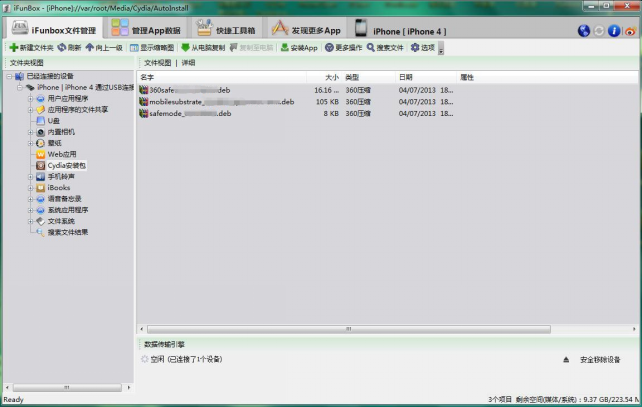Click the blue info icon
Viewport: 642px width, 407px height.
point(614,31)
